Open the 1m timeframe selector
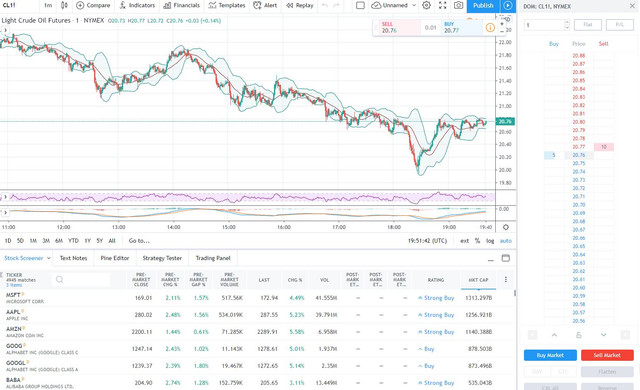This screenshot has height=390, width=640. pos(48,5)
